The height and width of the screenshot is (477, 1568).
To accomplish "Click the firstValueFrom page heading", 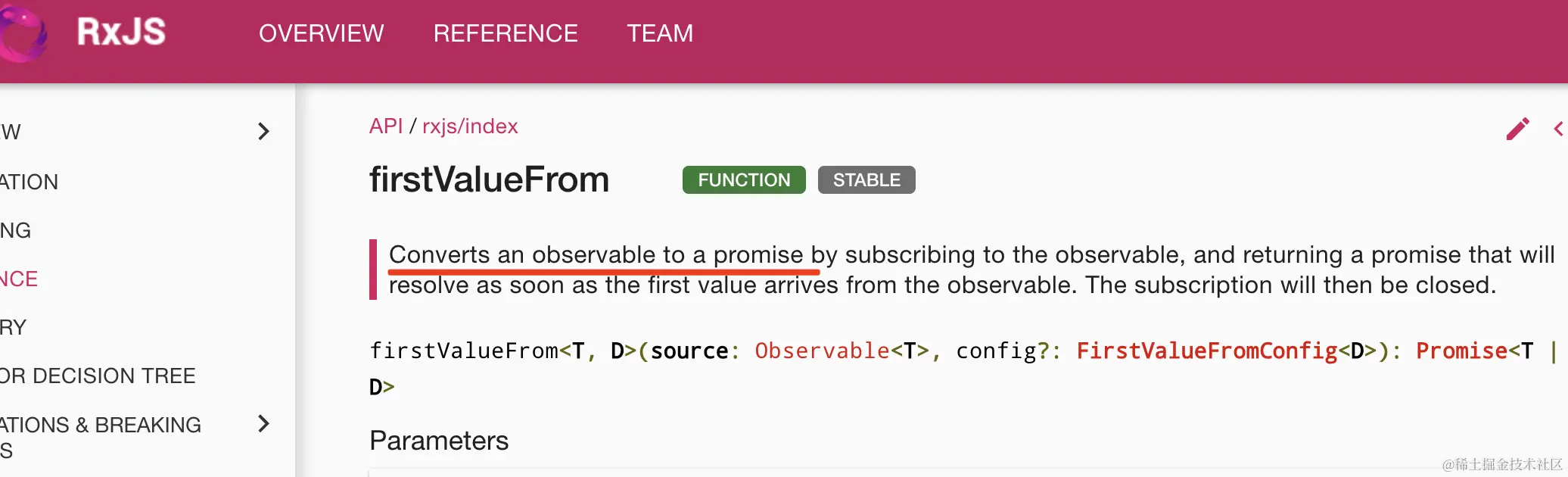I will point(489,180).
